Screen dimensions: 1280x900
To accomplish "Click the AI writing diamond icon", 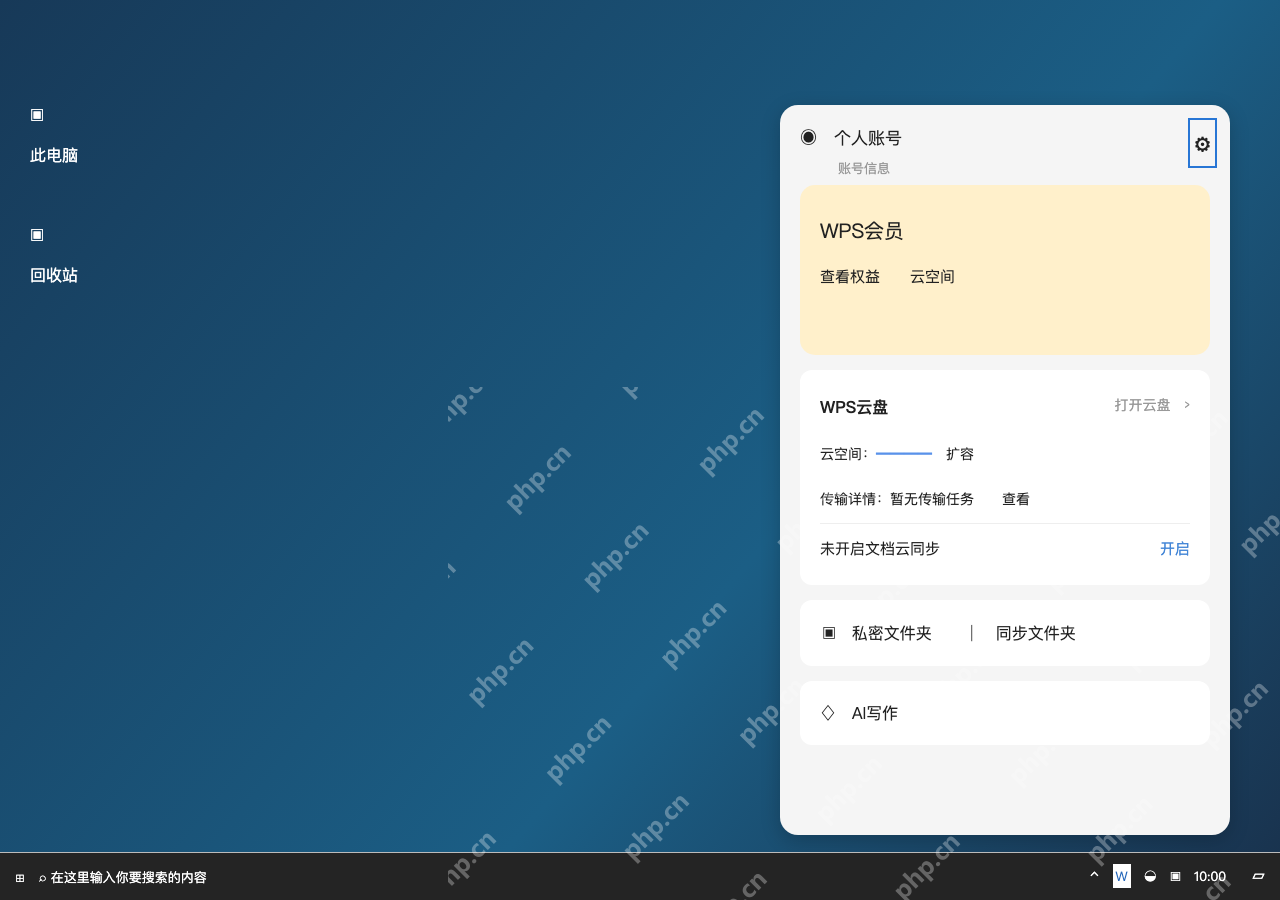I will [x=828, y=713].
